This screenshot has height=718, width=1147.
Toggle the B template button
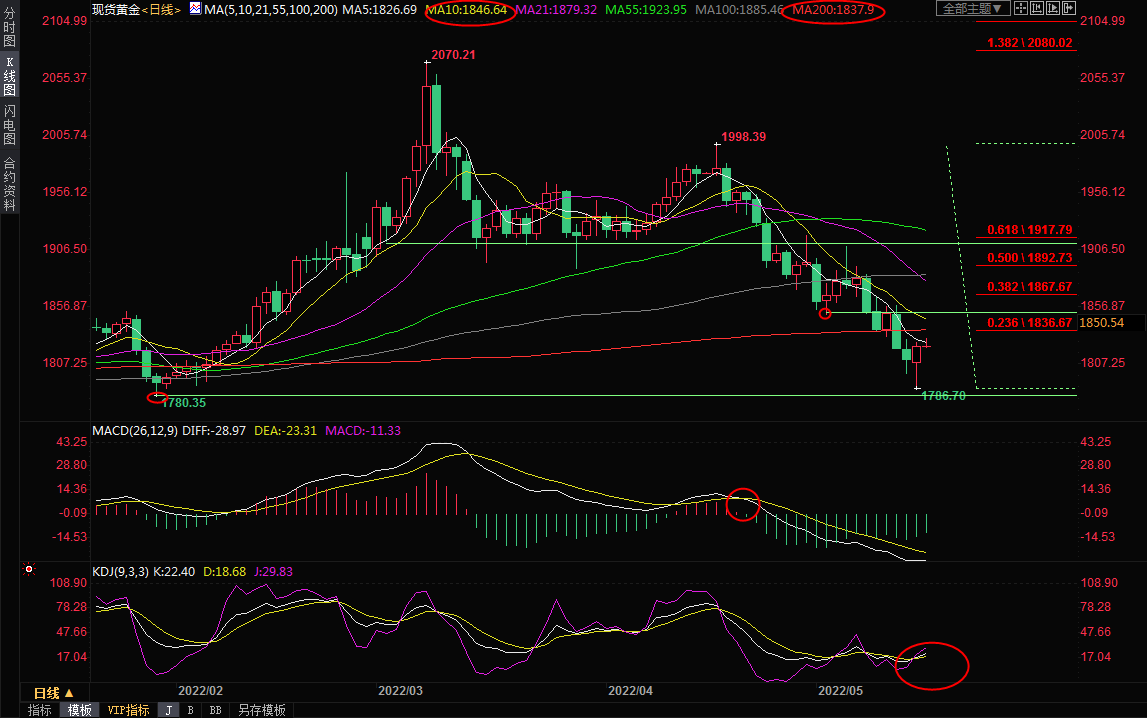tap(190, 710)
